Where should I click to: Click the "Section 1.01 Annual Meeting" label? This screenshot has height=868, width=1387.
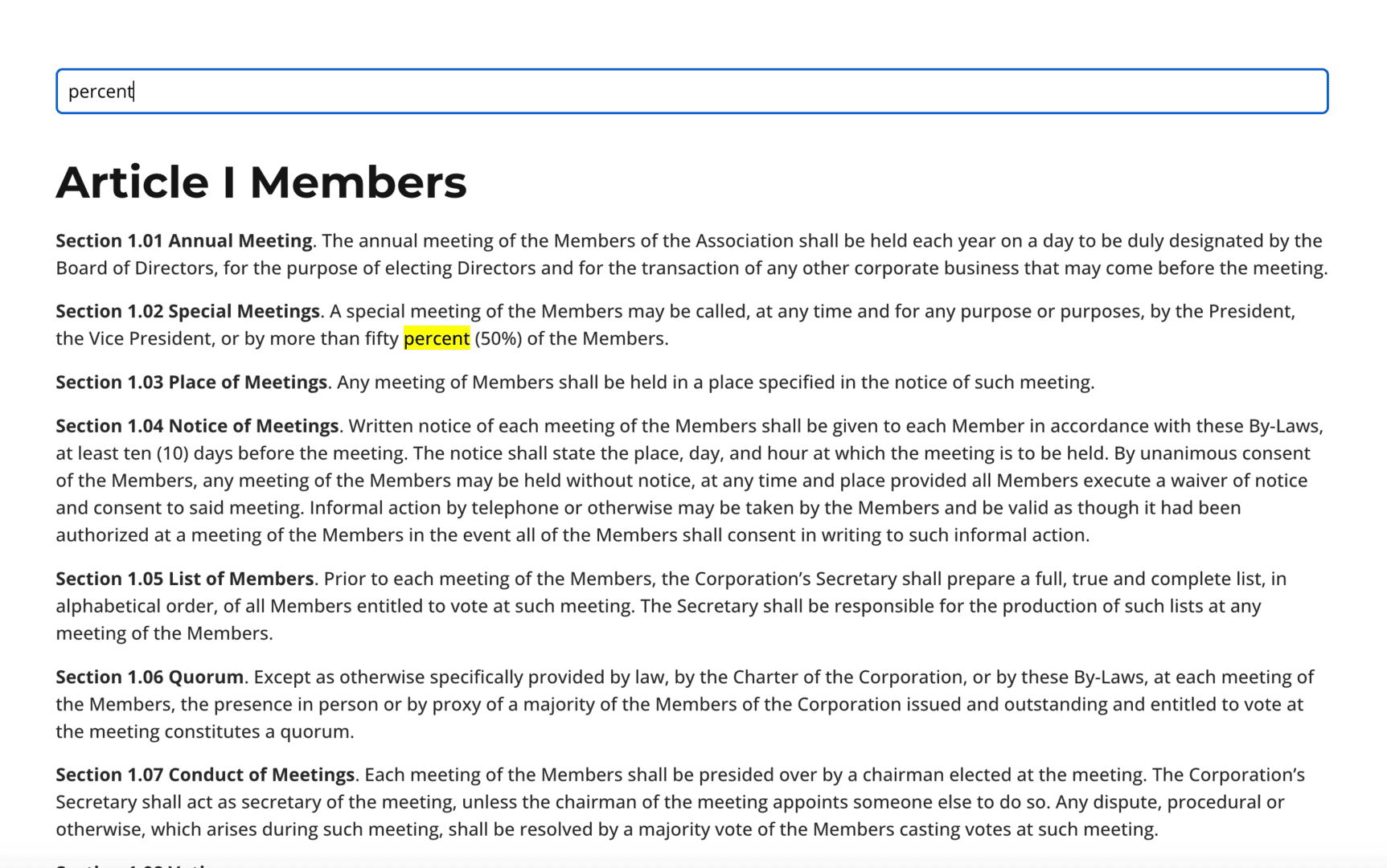[184, 240]
